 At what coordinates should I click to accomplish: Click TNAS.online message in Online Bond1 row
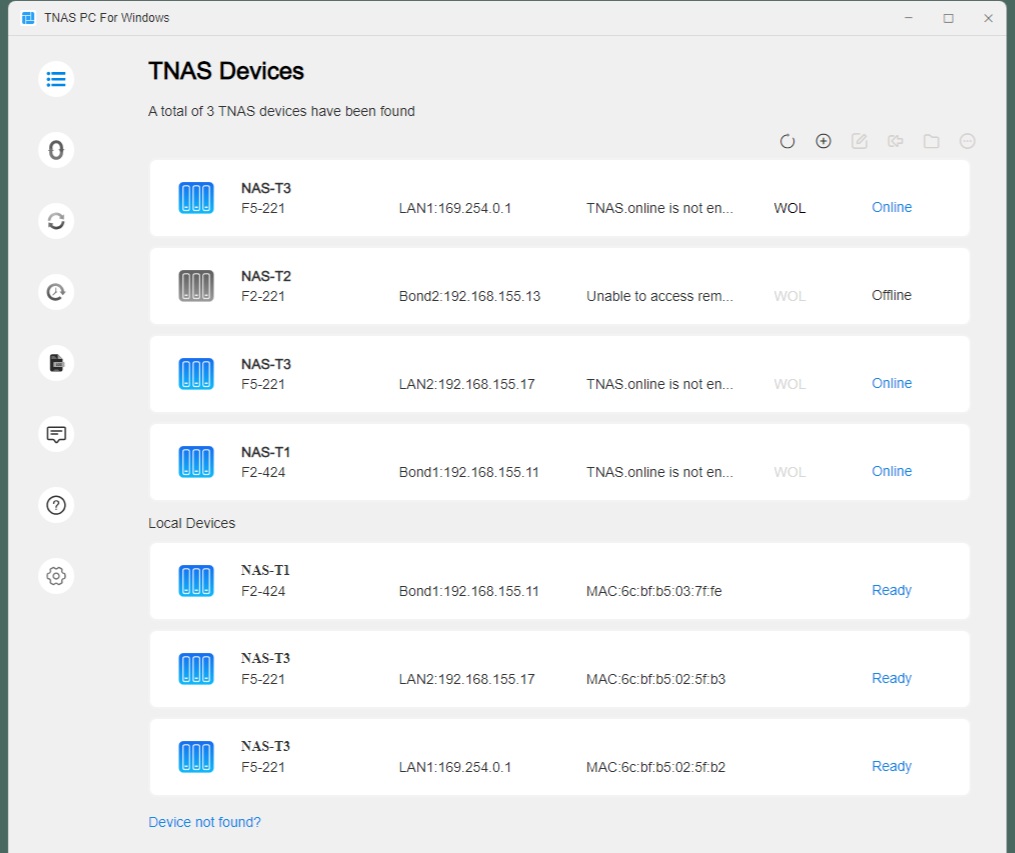point(660,472)
